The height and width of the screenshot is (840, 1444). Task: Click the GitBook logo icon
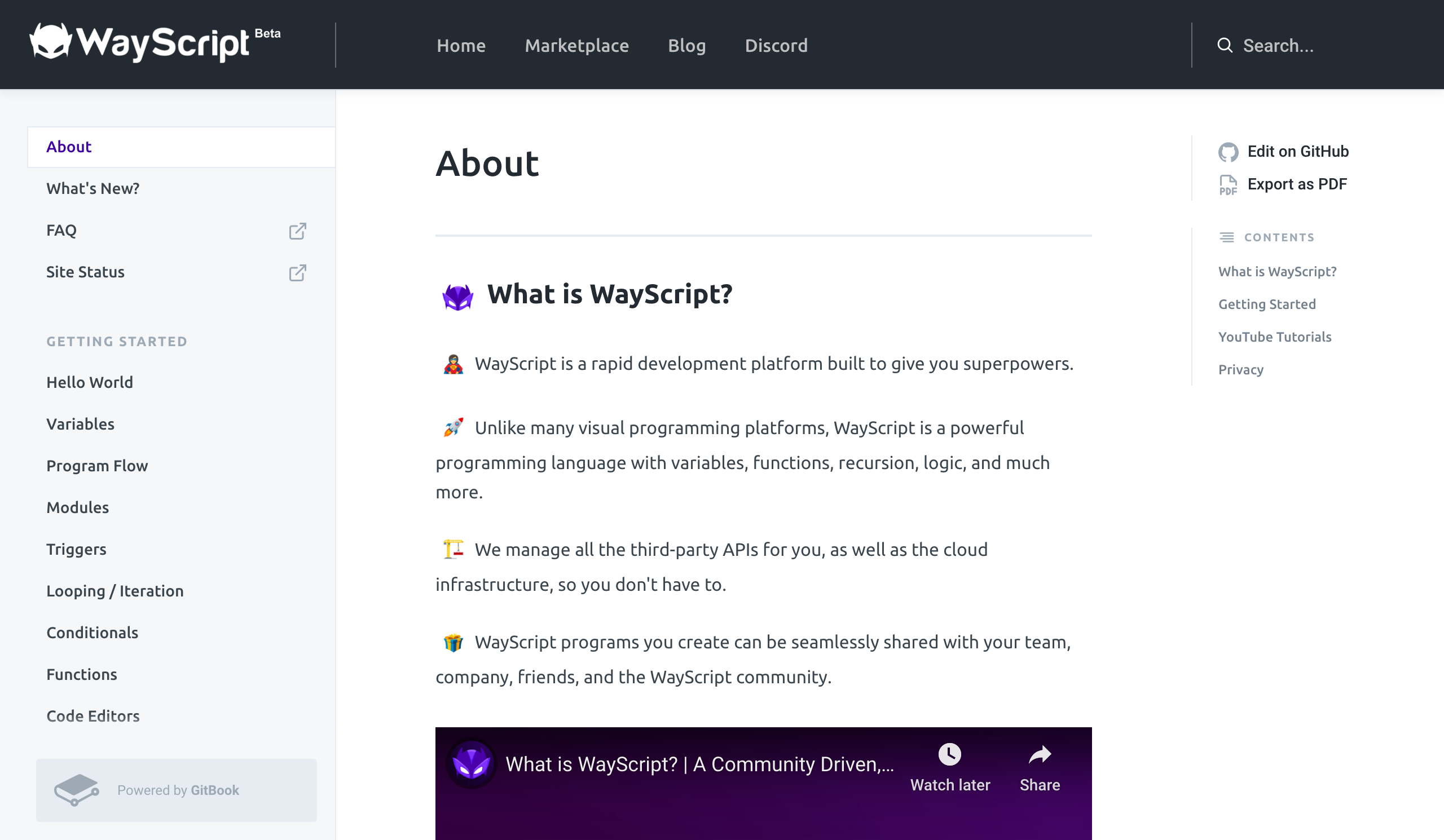tap(76, 790)
